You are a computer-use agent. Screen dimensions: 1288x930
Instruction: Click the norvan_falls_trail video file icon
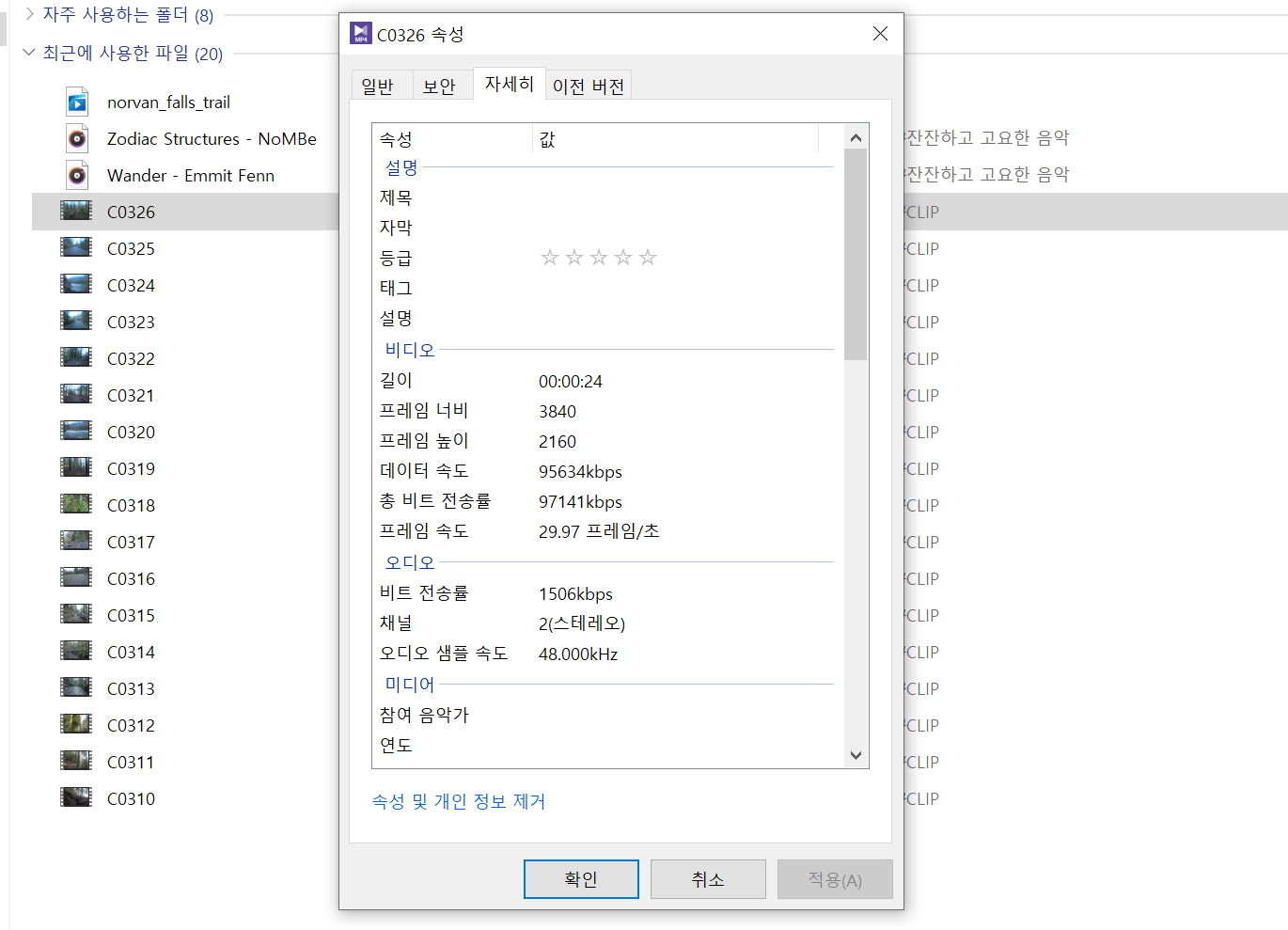77,102
